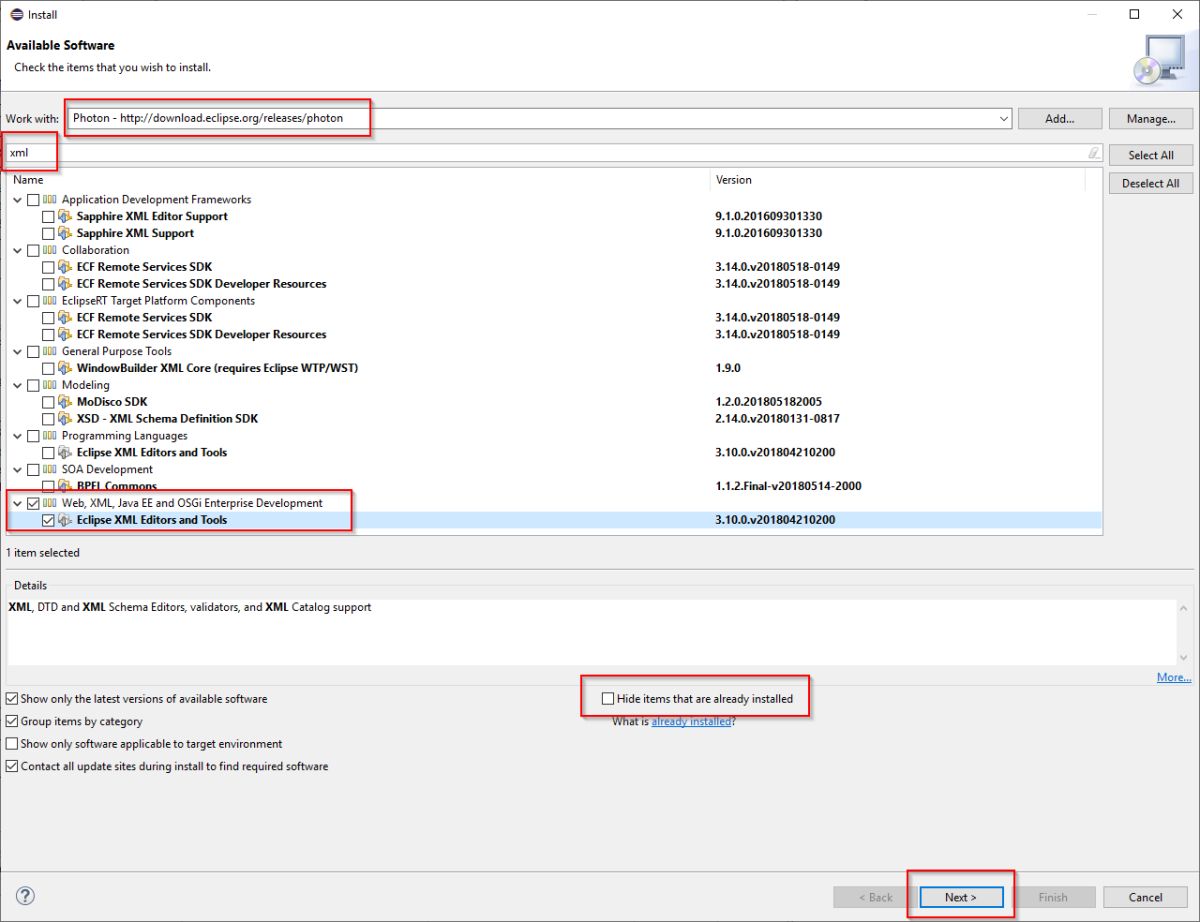Click the General Purpose Tools category icon
This screenshot has height=922, width=1200.
(x=50, y=352)
